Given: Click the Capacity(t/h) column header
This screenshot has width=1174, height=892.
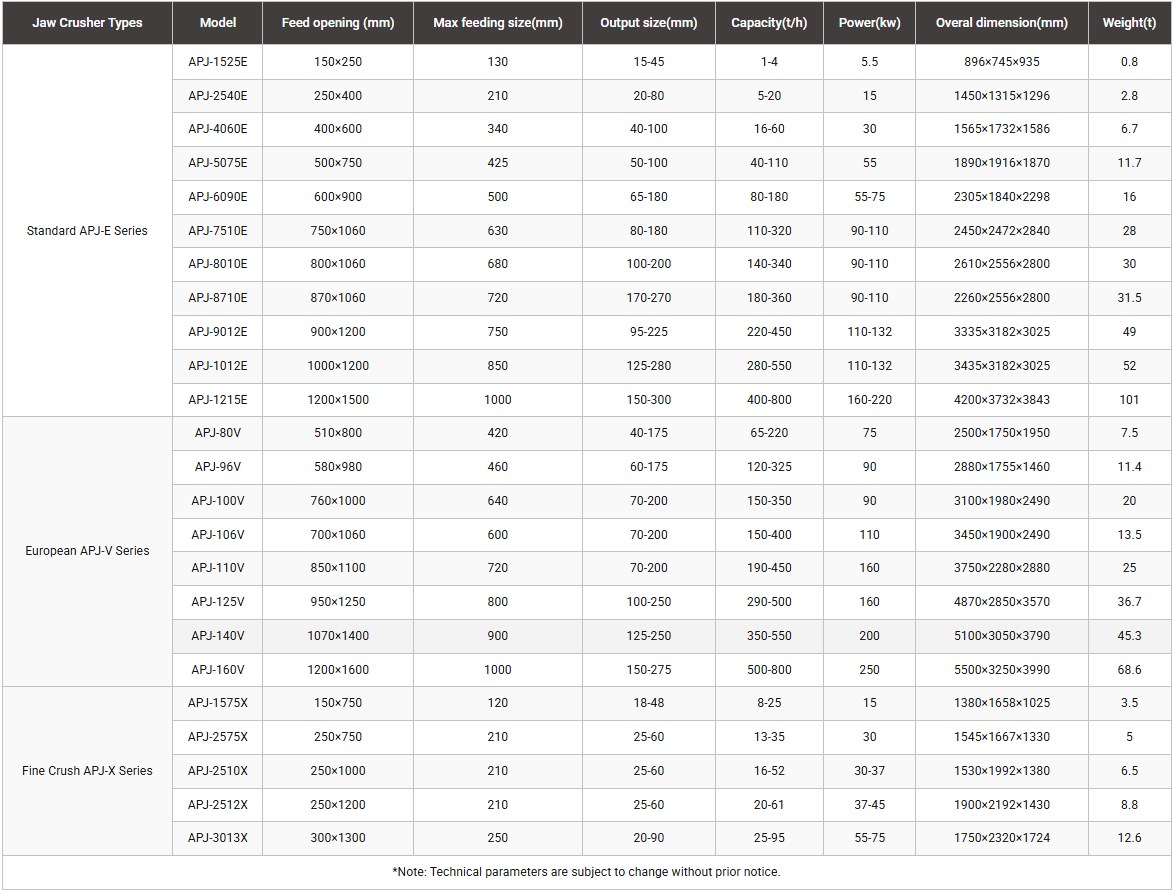Looking at the screenshot, I should tap(769, 23).
